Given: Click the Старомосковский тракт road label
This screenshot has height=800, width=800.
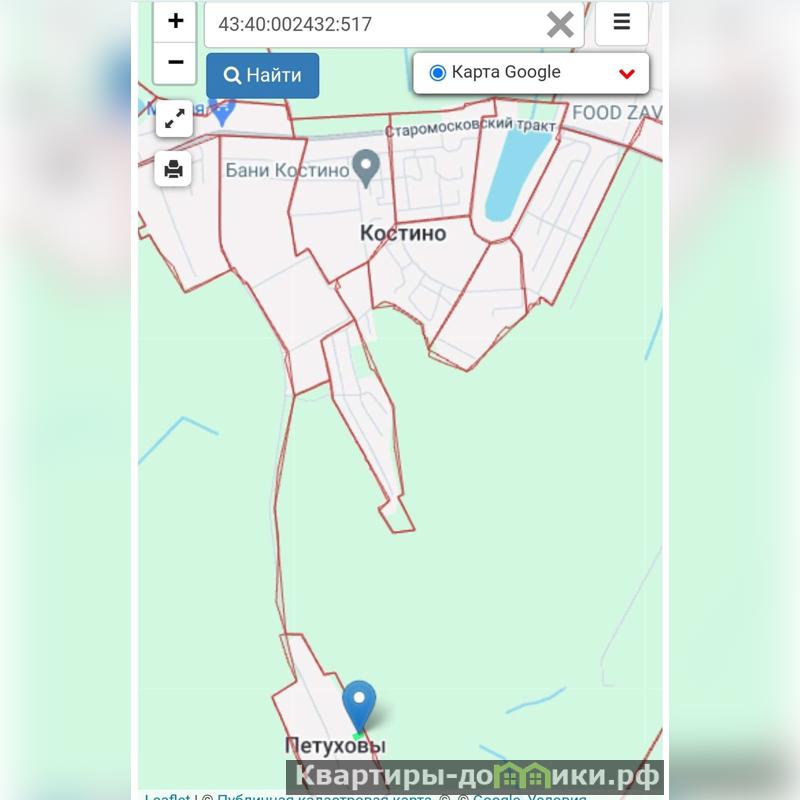Looking at the screenshot, I should point(470,127).
